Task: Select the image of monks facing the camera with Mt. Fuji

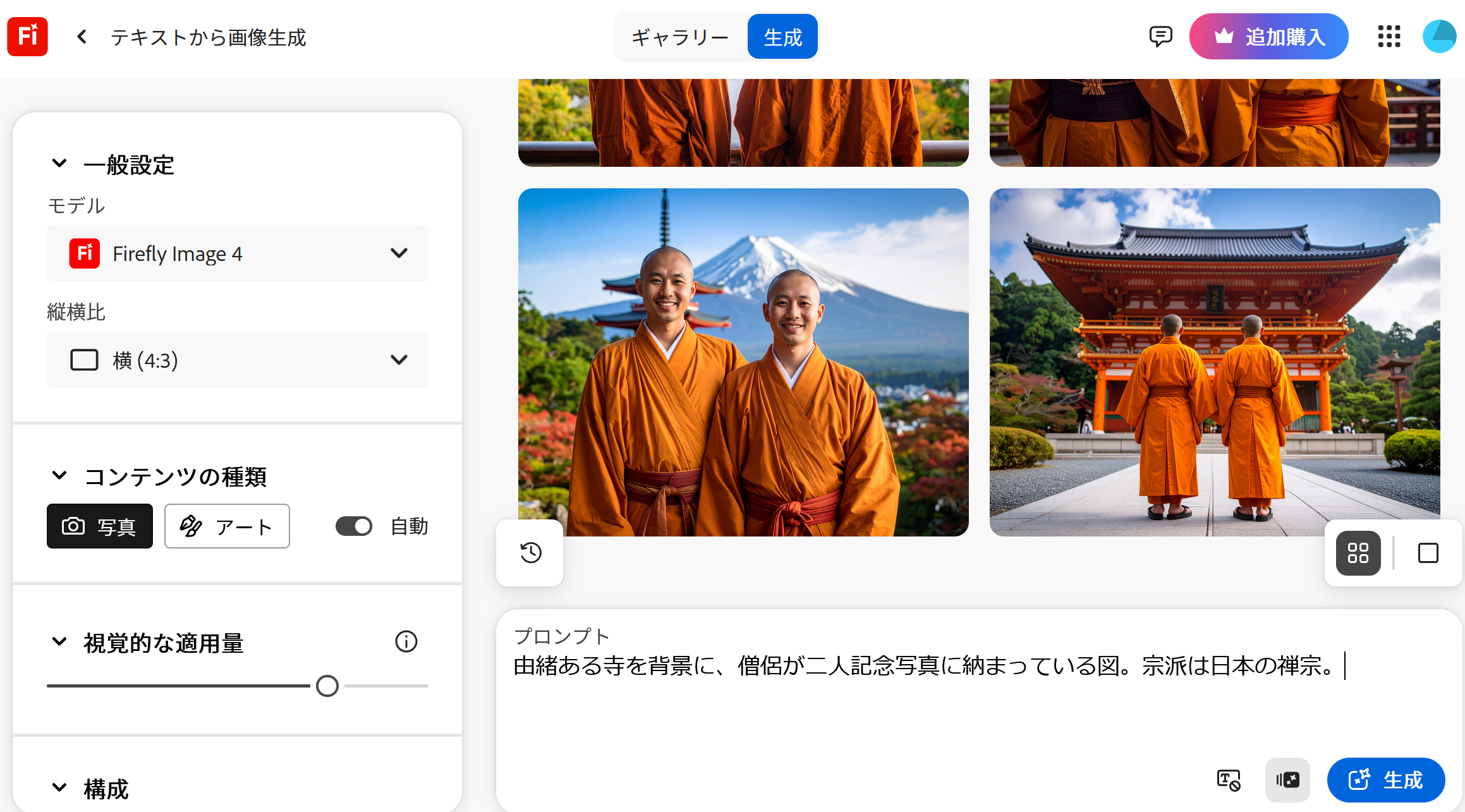Action: (x=743, y=362)
